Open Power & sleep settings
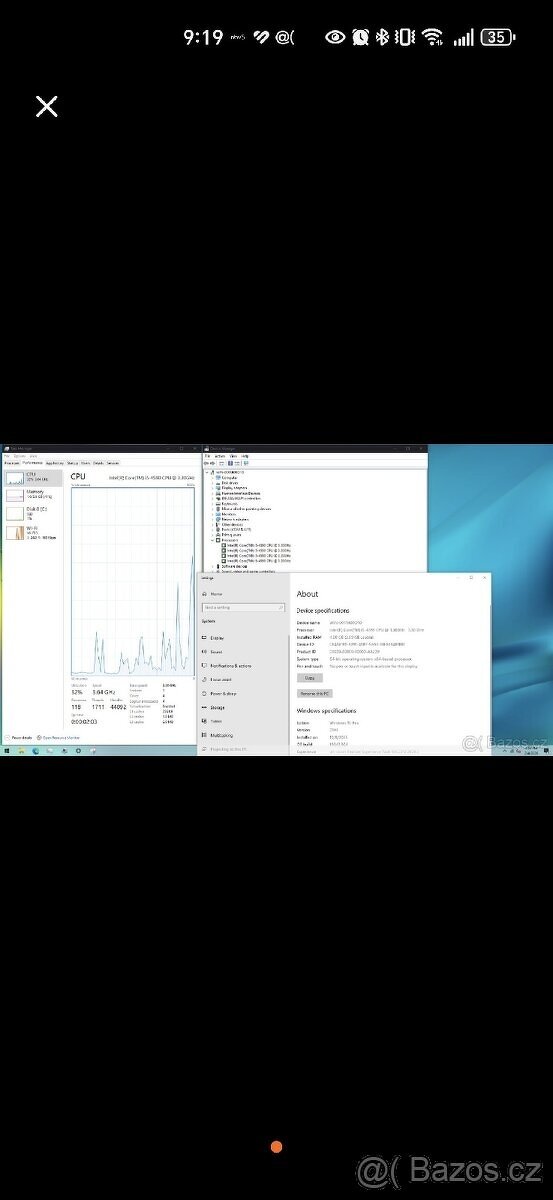 point(220,694)
